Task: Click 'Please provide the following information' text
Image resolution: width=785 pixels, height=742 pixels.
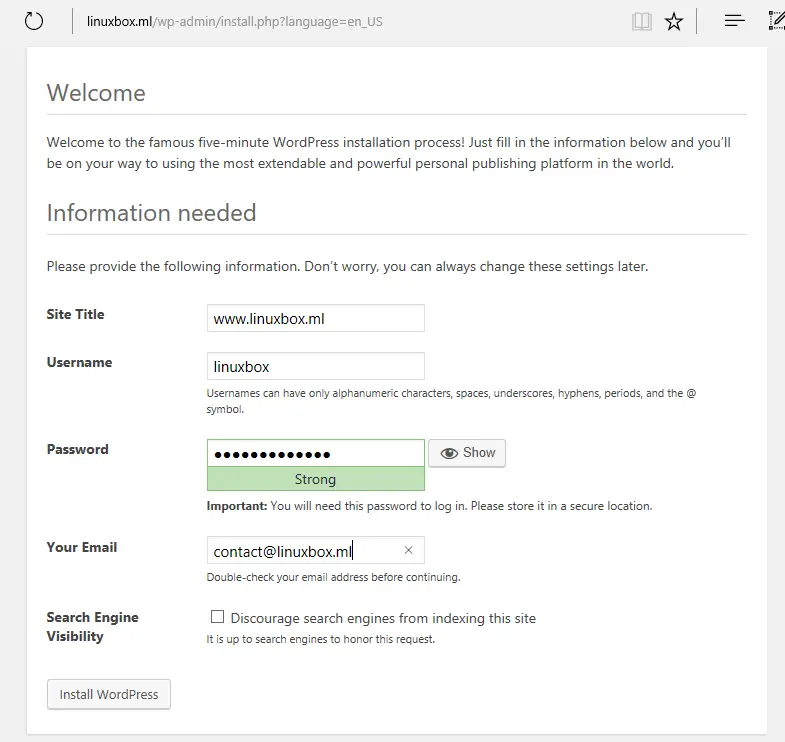Action: 347,266
